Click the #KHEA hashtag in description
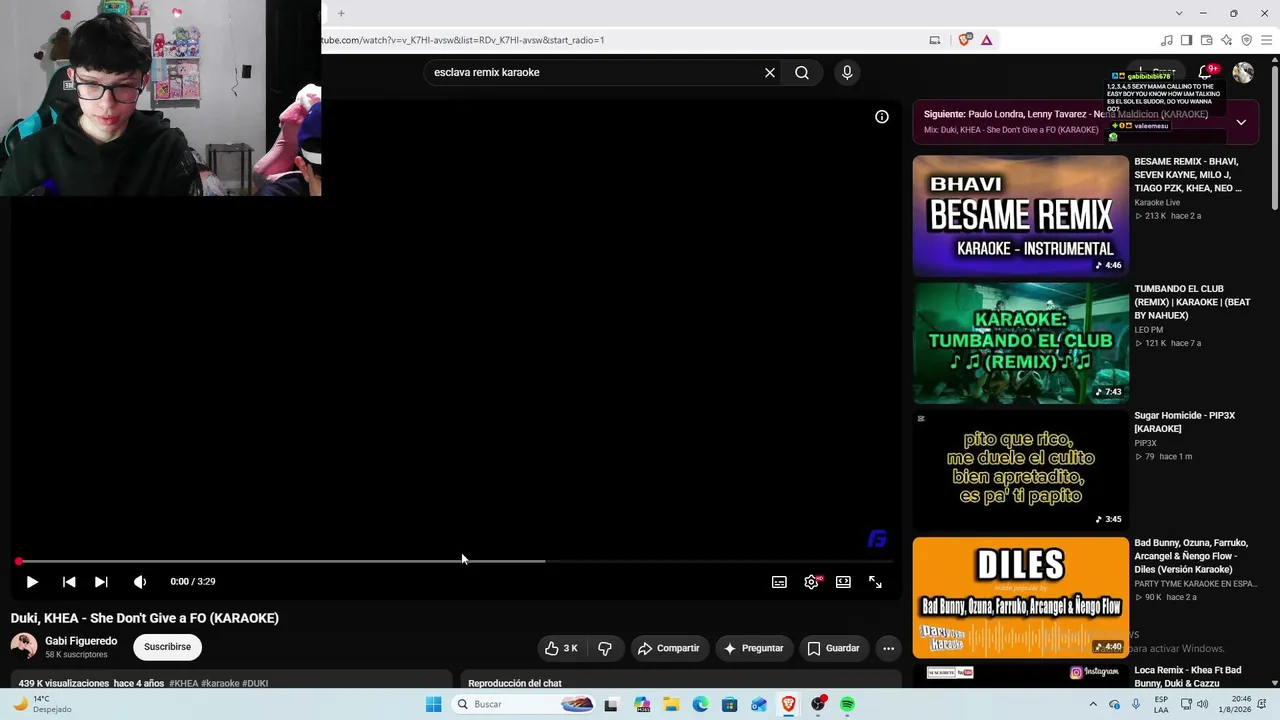The height and width of the screenshot is (720, 1280). 183,683
